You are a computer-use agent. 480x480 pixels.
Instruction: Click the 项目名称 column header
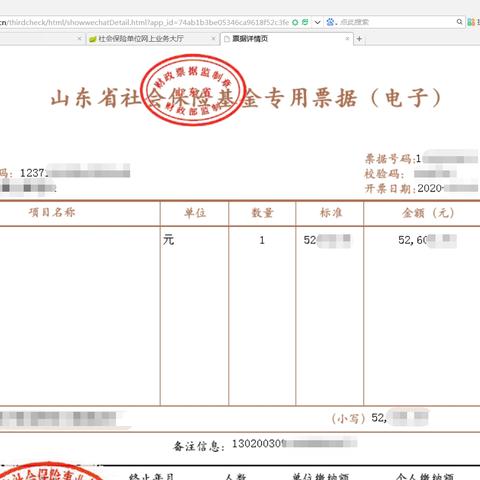coord(52,212)
